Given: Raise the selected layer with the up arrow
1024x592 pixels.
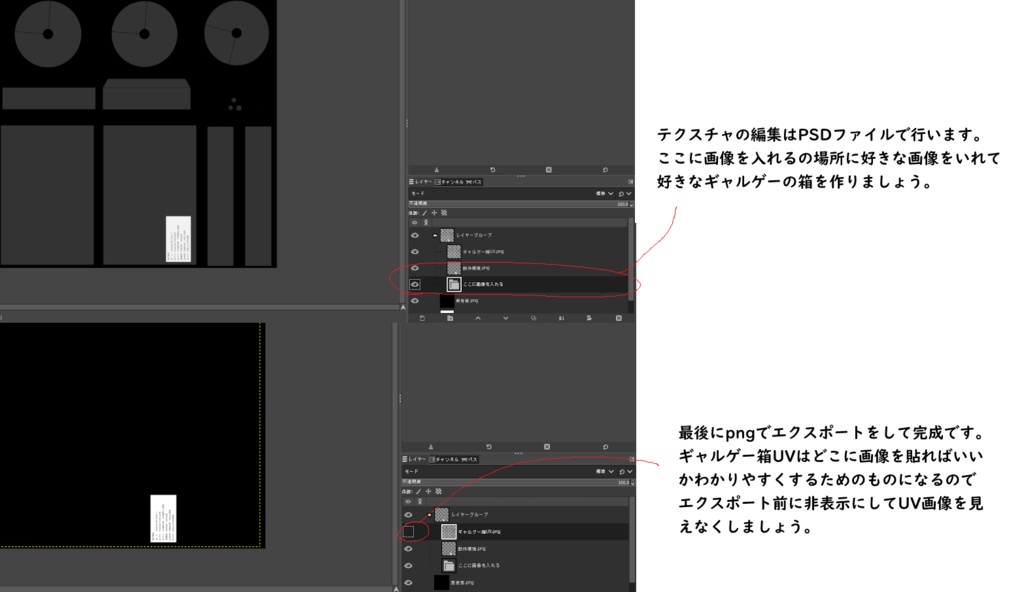Looking at the screenshot, I should (478, 318).
